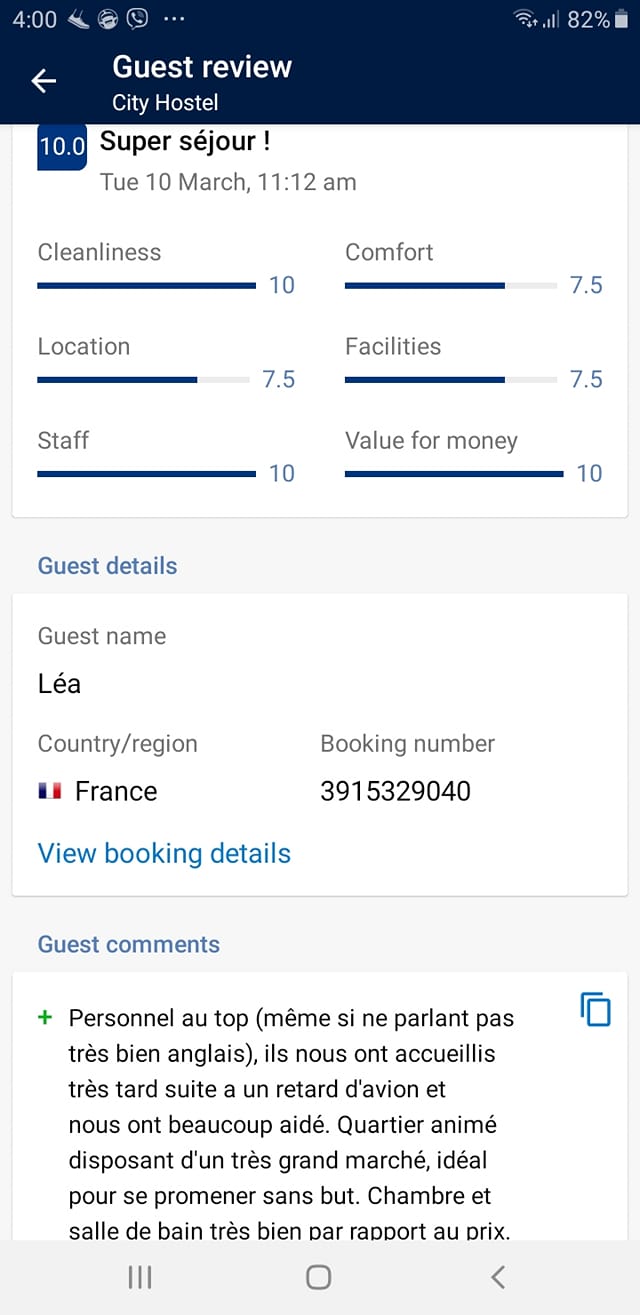The width and height of the screenshot is (640, 1315).
Task: Open Android recent apps button
Action: click(140, 1276)
